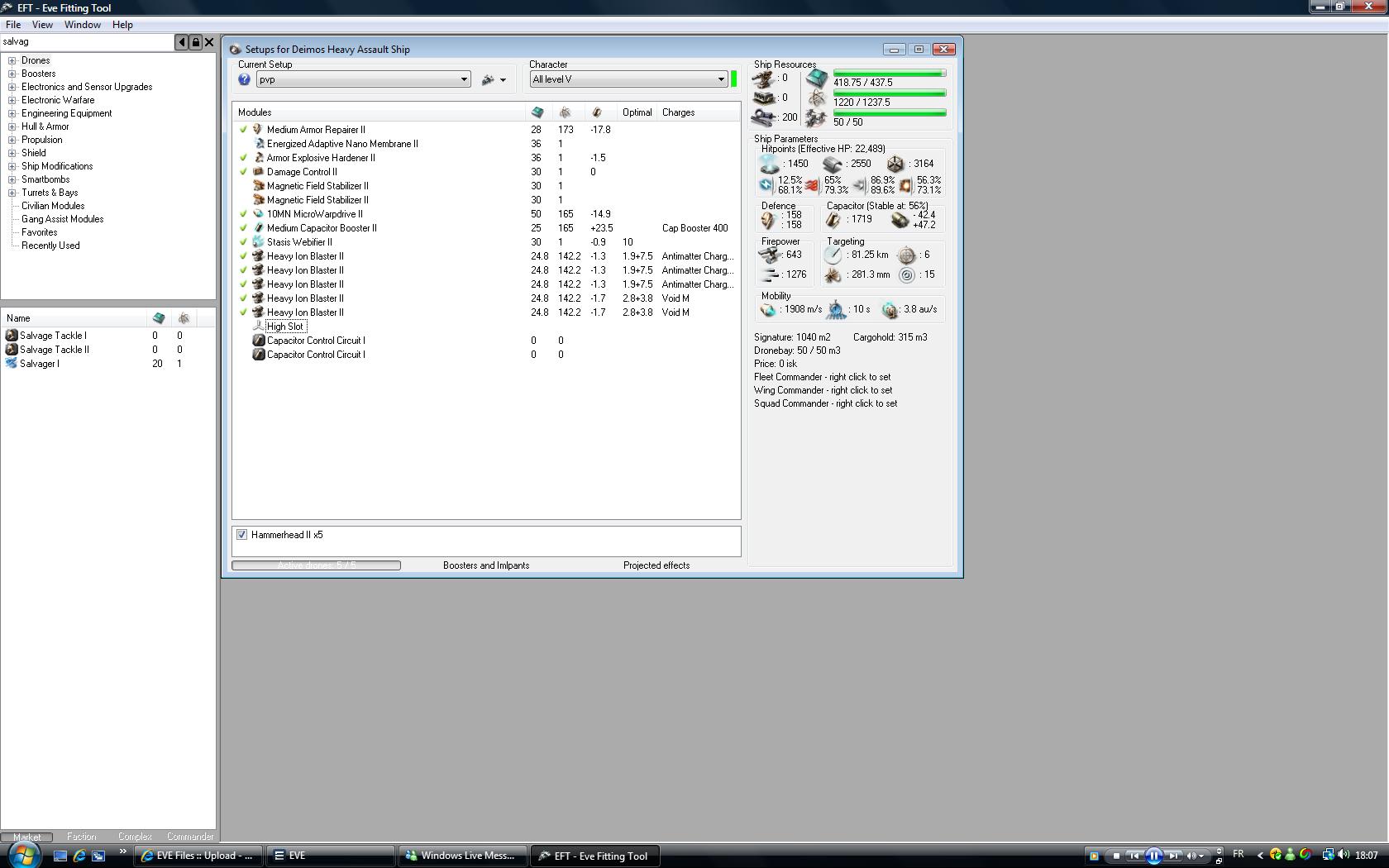Click the turret DPS icon showing 643

tap(770, 255)
